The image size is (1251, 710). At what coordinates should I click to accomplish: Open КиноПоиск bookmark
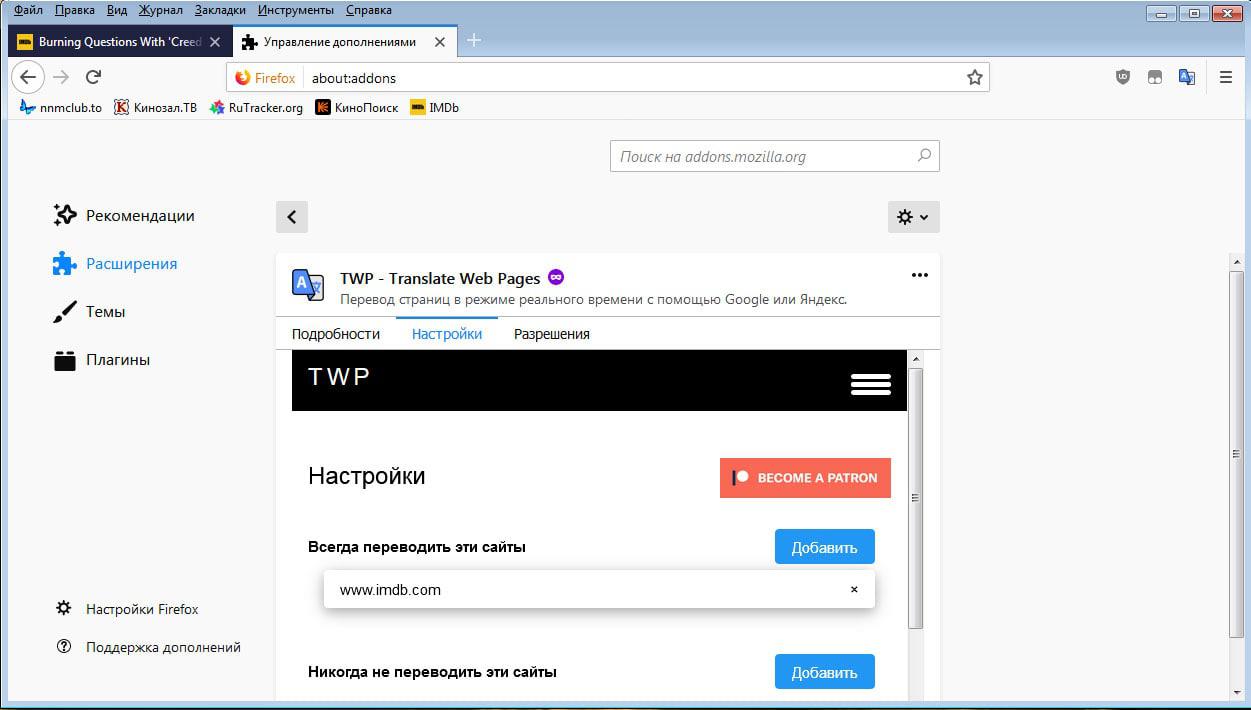[x=356, y=107]
